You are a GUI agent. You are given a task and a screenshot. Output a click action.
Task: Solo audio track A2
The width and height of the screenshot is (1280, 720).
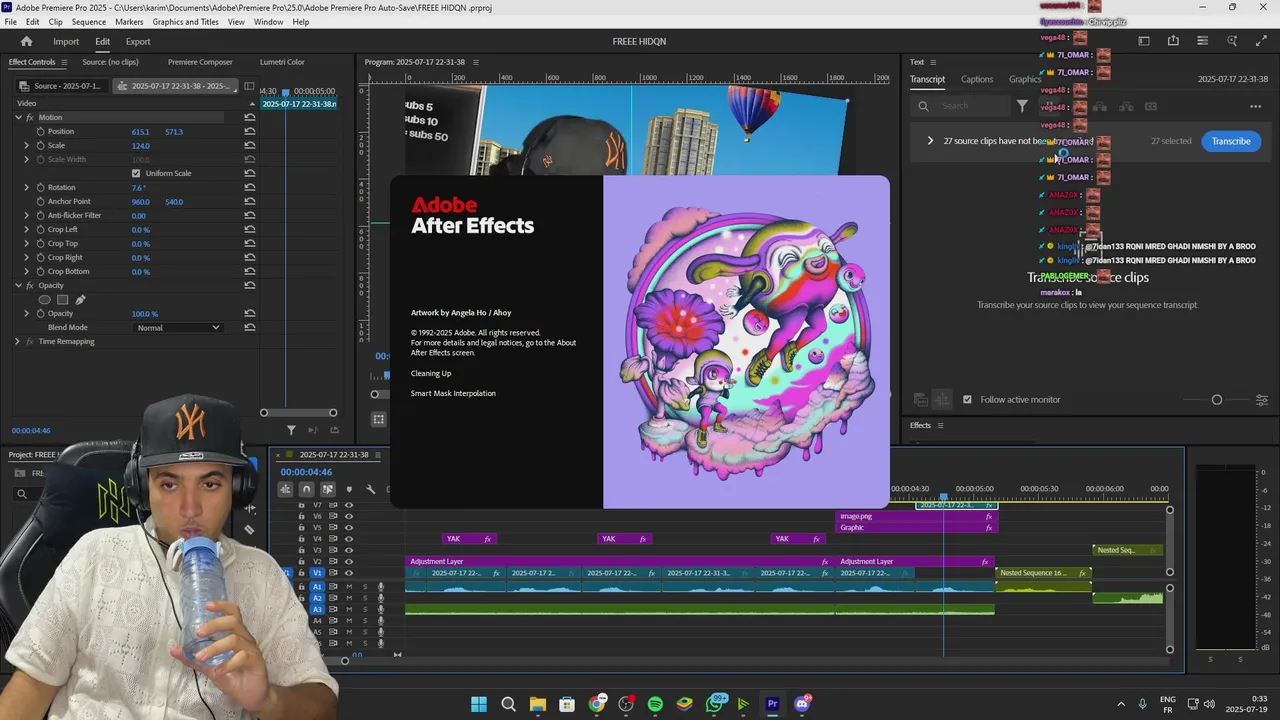pos(364,598)
